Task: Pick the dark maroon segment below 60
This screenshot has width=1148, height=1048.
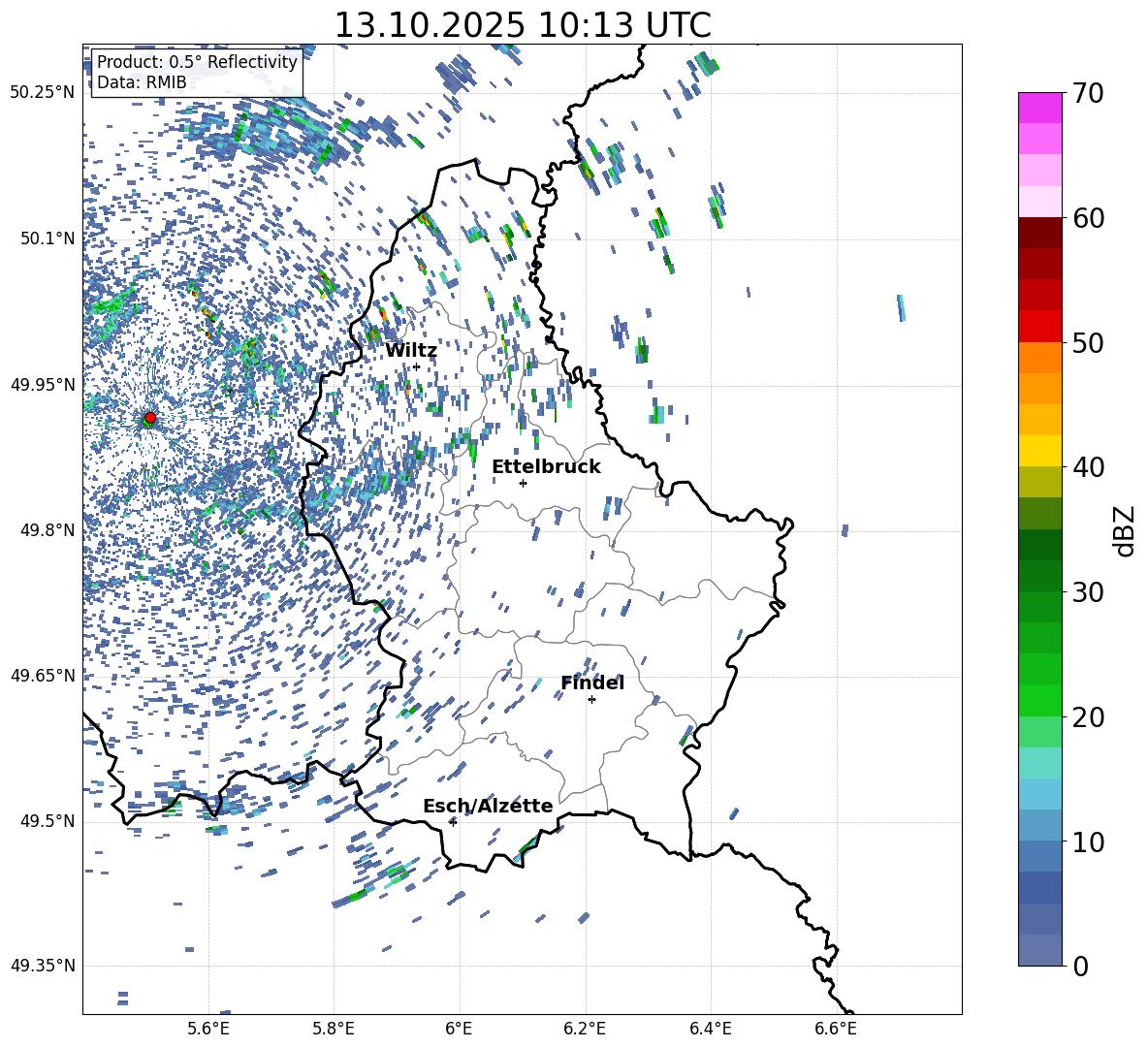Action: click(x=1040, y=233)
